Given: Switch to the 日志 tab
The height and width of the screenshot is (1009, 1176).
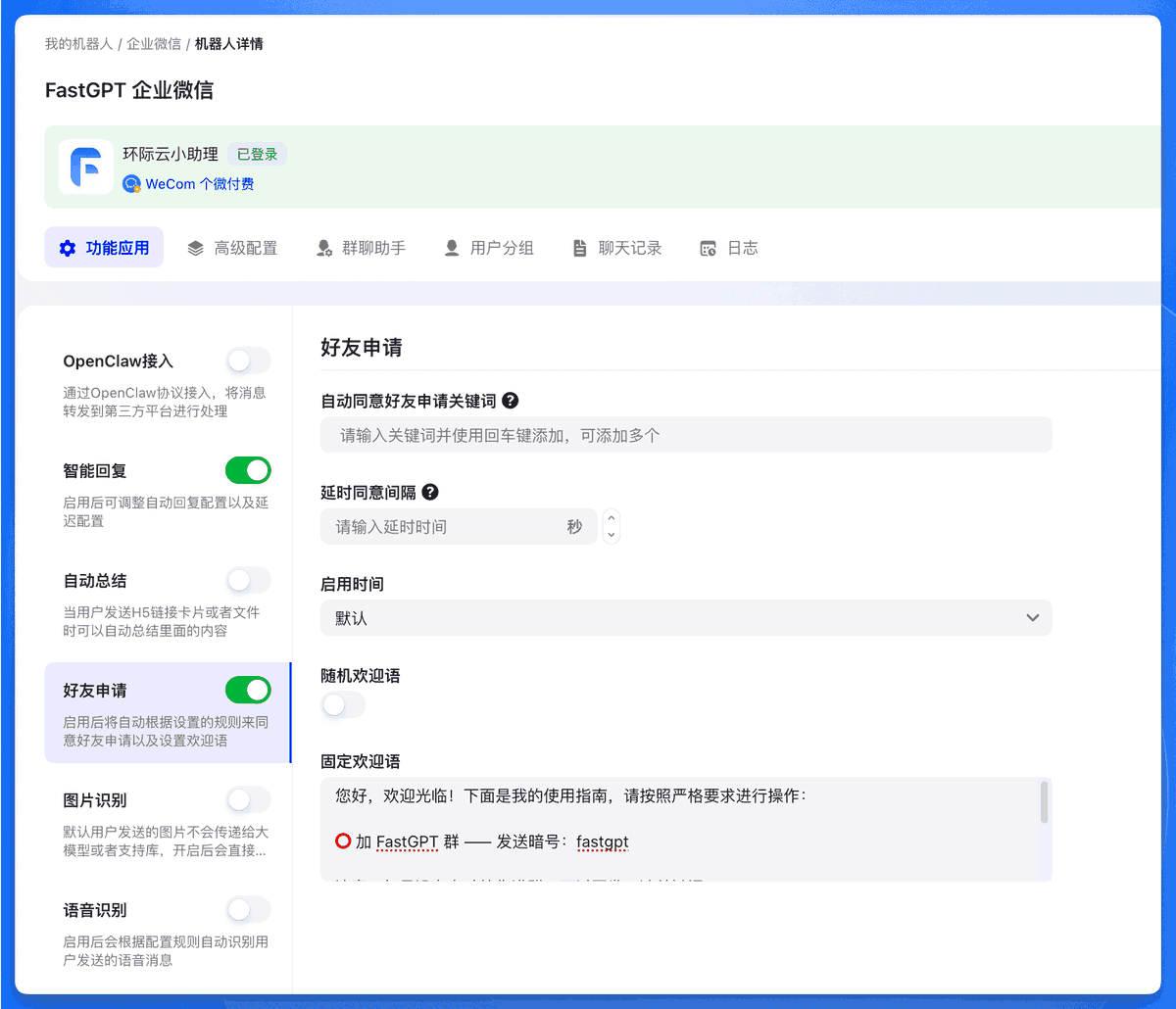Looking at the screenshot, I should pos(729,248).
